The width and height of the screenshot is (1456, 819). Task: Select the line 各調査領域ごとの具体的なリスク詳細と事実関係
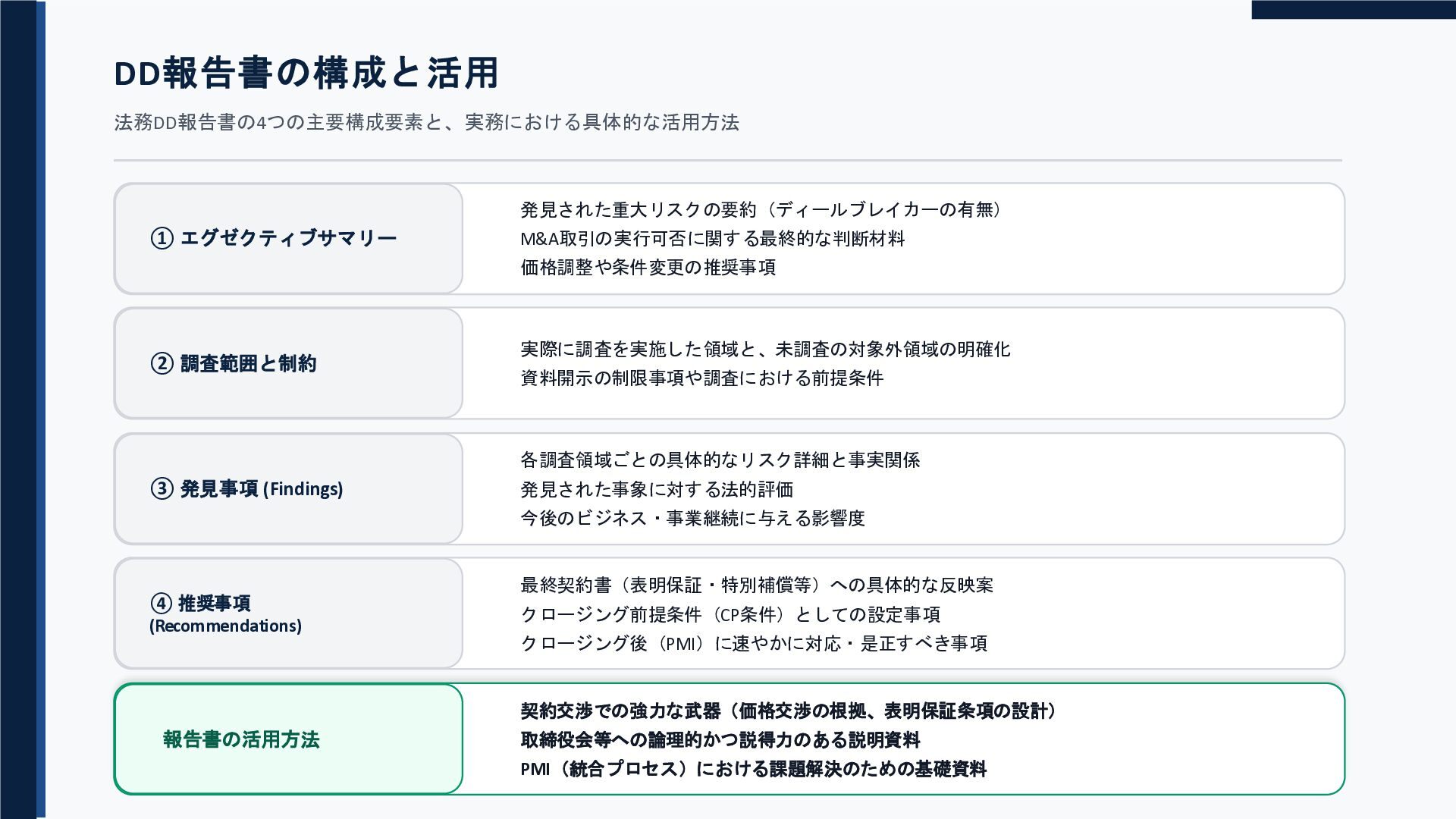(720, 460)
